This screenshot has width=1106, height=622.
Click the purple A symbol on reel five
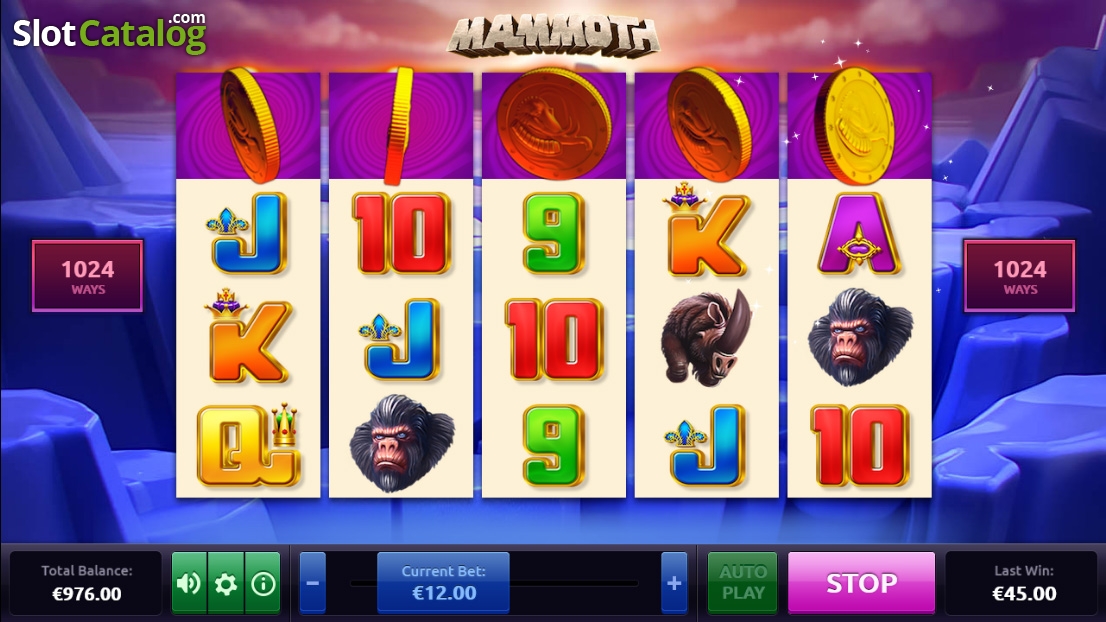(859, 234)
